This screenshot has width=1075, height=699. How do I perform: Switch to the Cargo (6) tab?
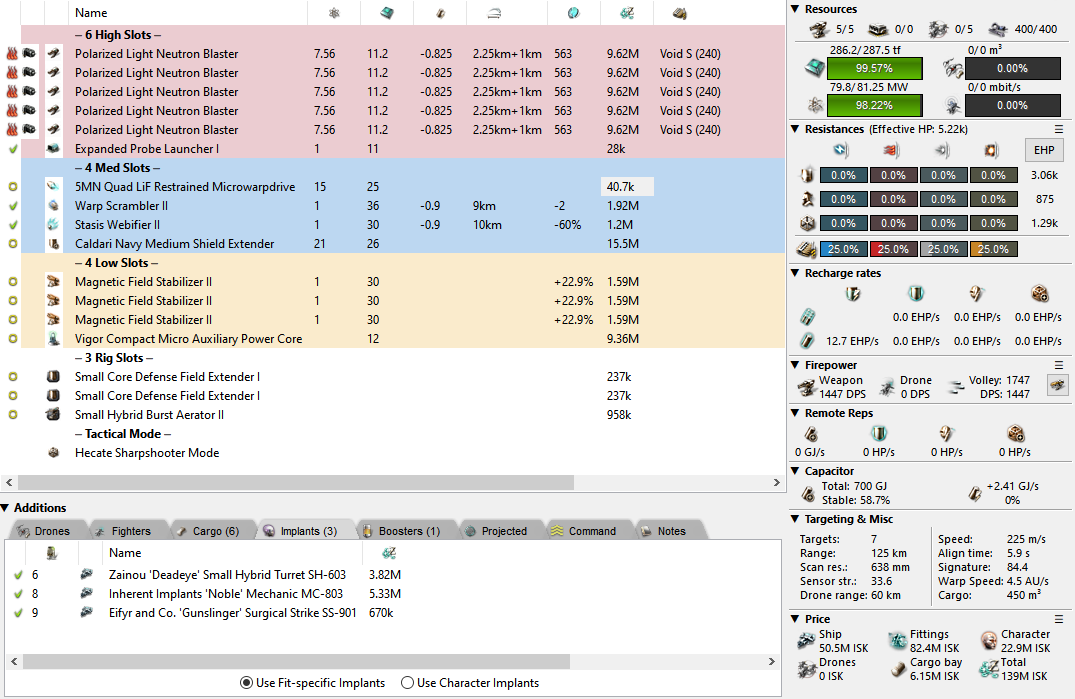coord(208,531)
